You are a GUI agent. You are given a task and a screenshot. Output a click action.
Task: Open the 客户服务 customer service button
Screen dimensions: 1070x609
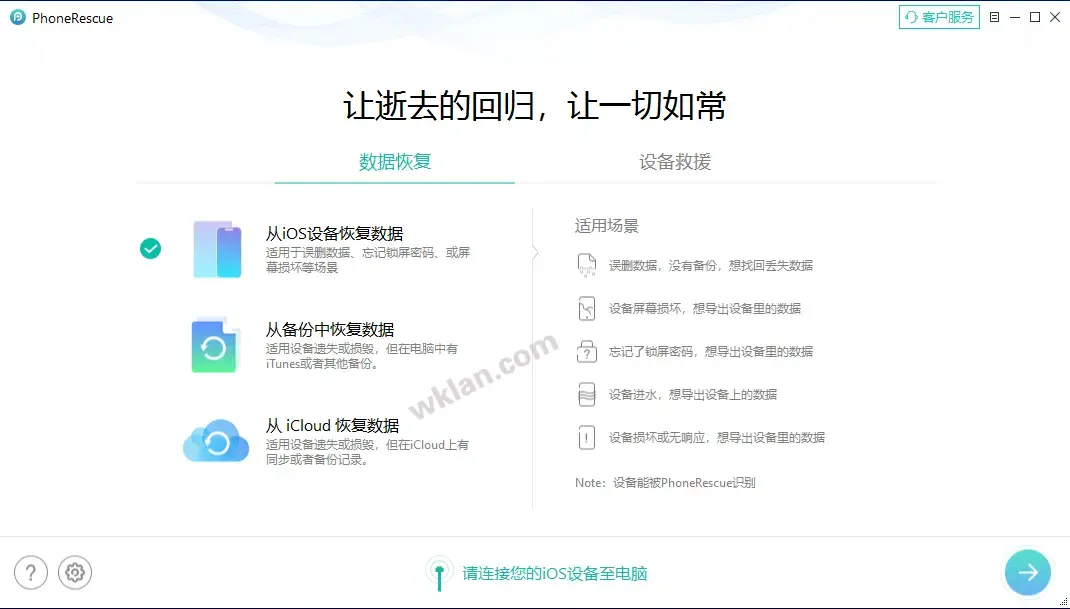tap(939, 17)
